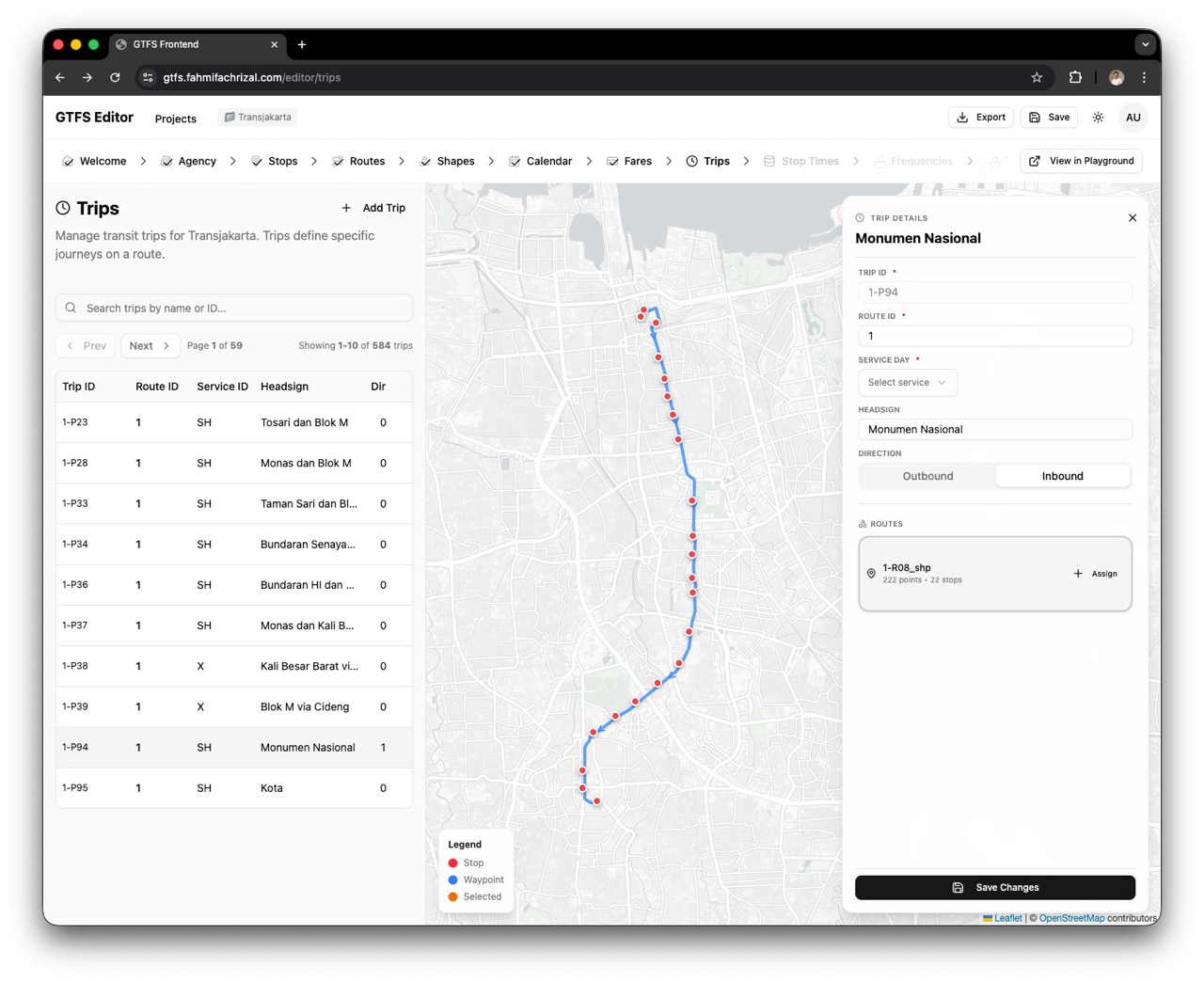The width and height of the screenshot is (1204, 982).
Task: Open the Select service dropdown
Action: 907,383
